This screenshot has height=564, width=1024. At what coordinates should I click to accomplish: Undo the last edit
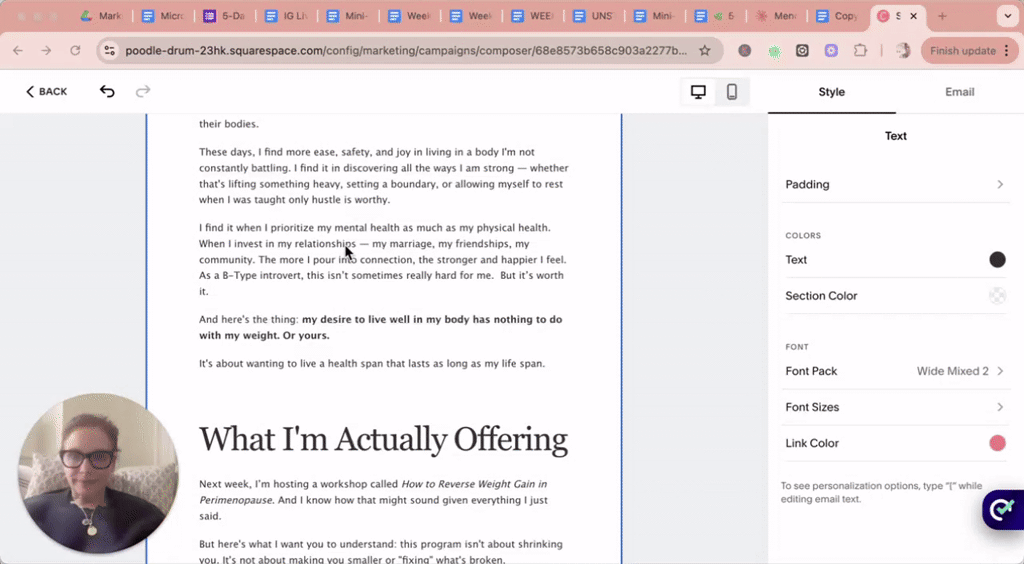(107, 91)
